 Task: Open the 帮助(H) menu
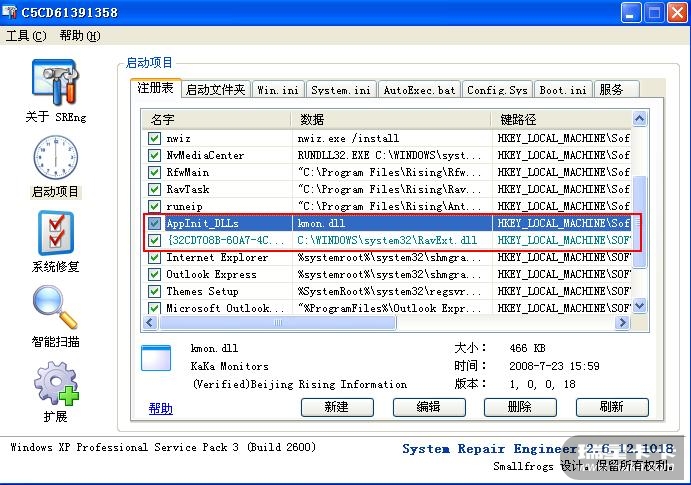(x=80, y=36)
